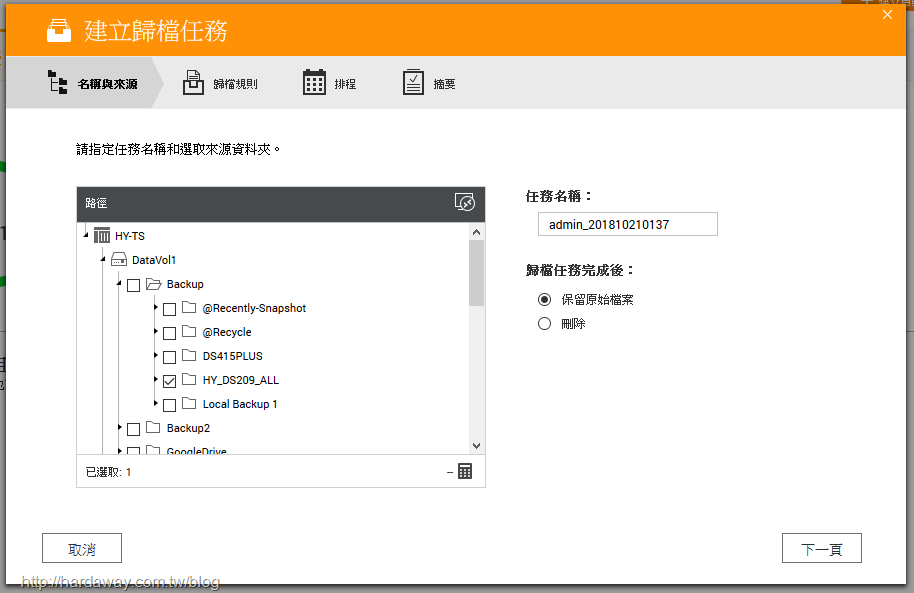This screenshot has height=593, width=914.
Task: Click the calculator icon beside 已選取
Action: pos(465,471)
